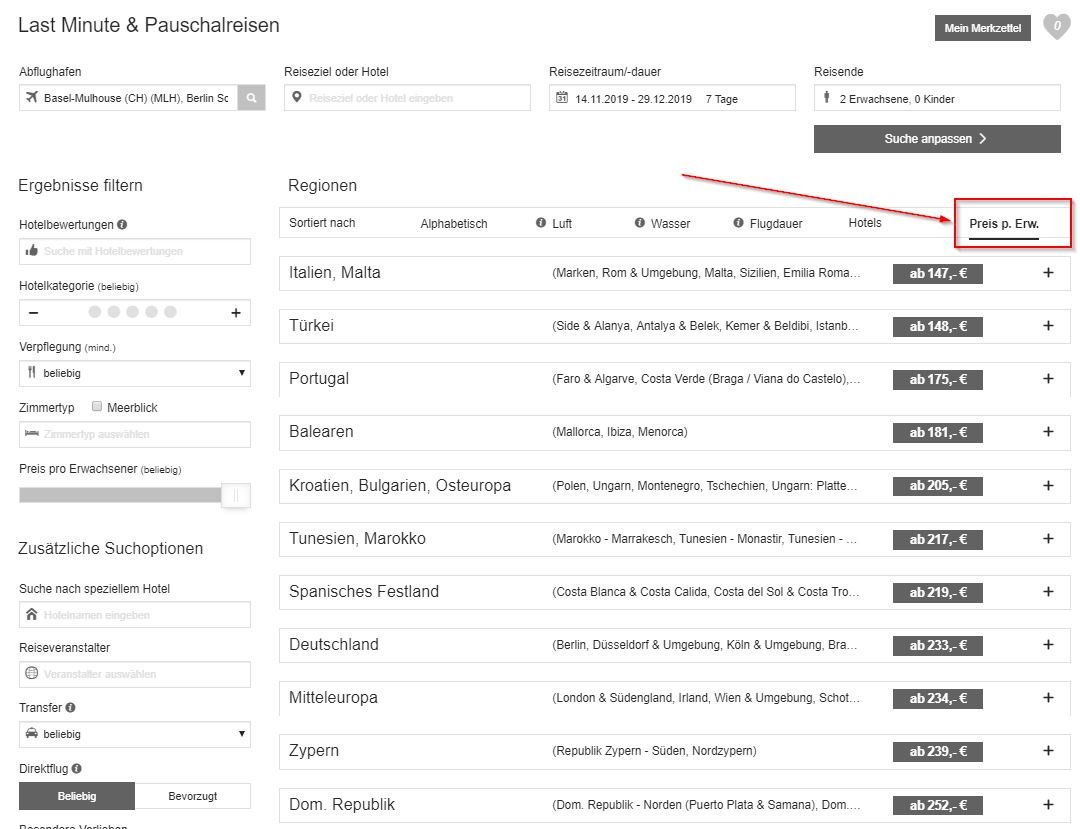Click the Preis pro Erwachsener slider handle

pos(236,495)
